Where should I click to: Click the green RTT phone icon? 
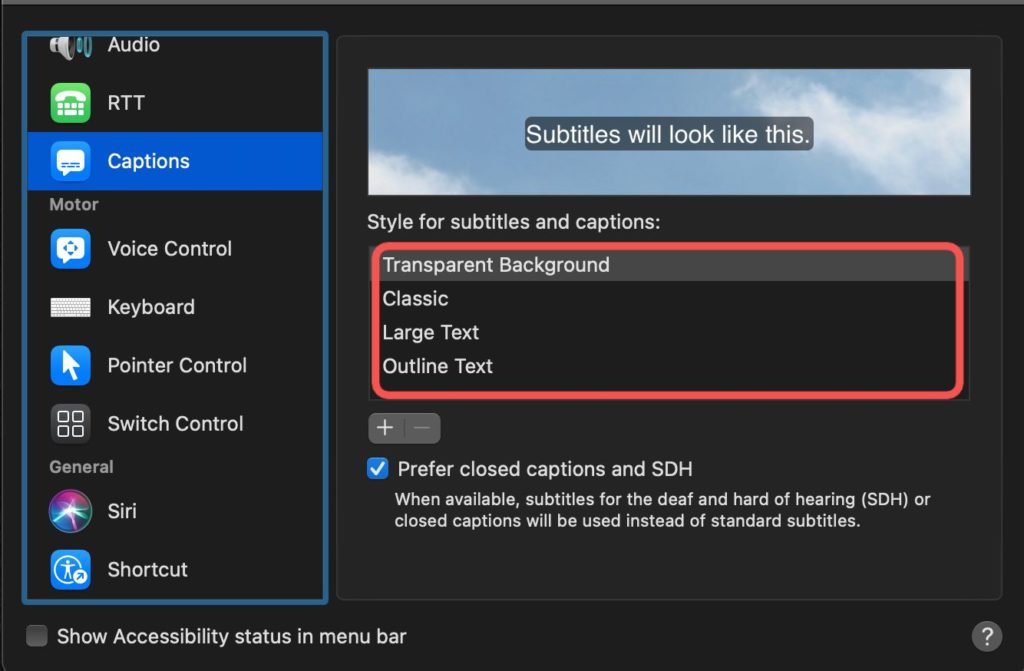pyautogui.click(x=71, y=103)
